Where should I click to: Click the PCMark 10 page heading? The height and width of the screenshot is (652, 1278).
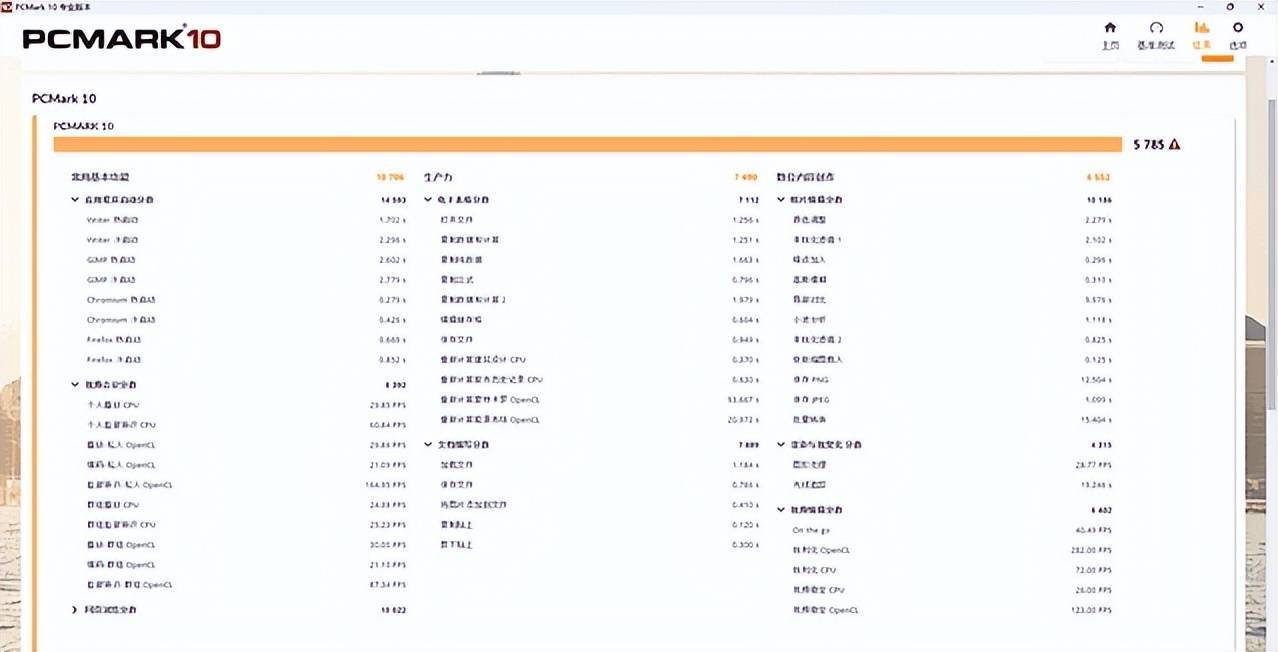[64, 99]
